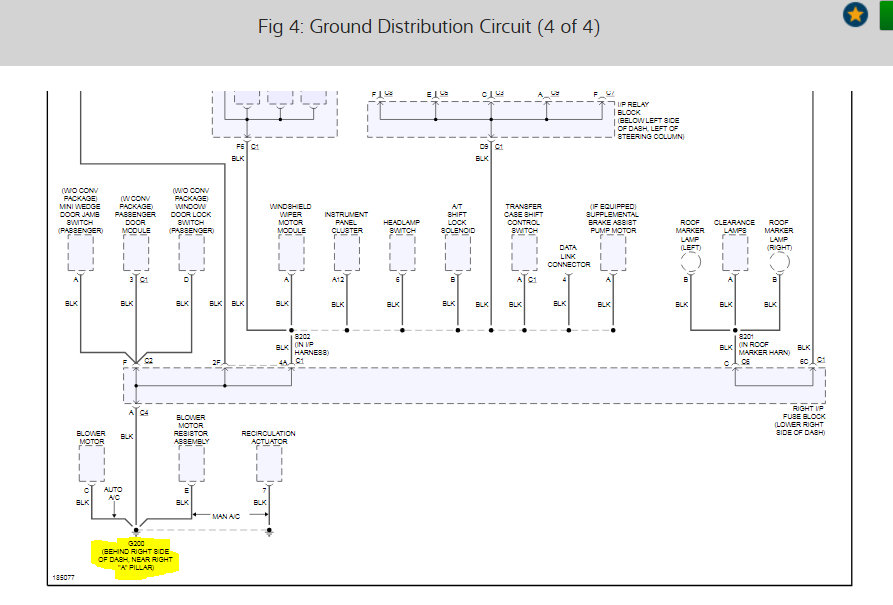Click the highlighted 'G200 (BEHIND RIGHT SIDE OF DASH' ground label
The height and width of the screenshot is (605, 893).
[136, 555]
